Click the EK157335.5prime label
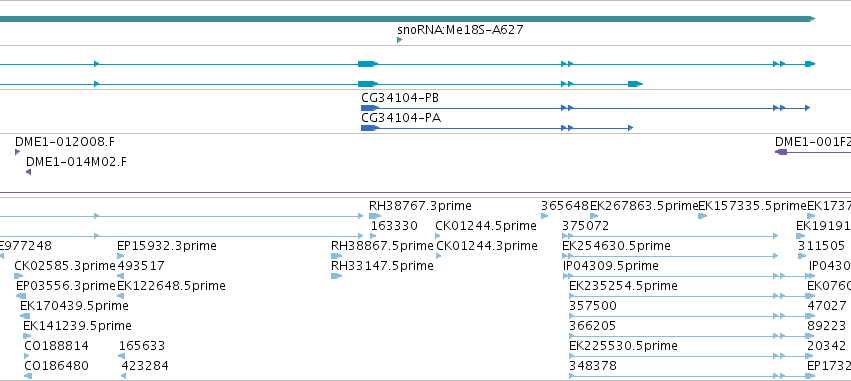Screen dimensions: 851x381 752,206
